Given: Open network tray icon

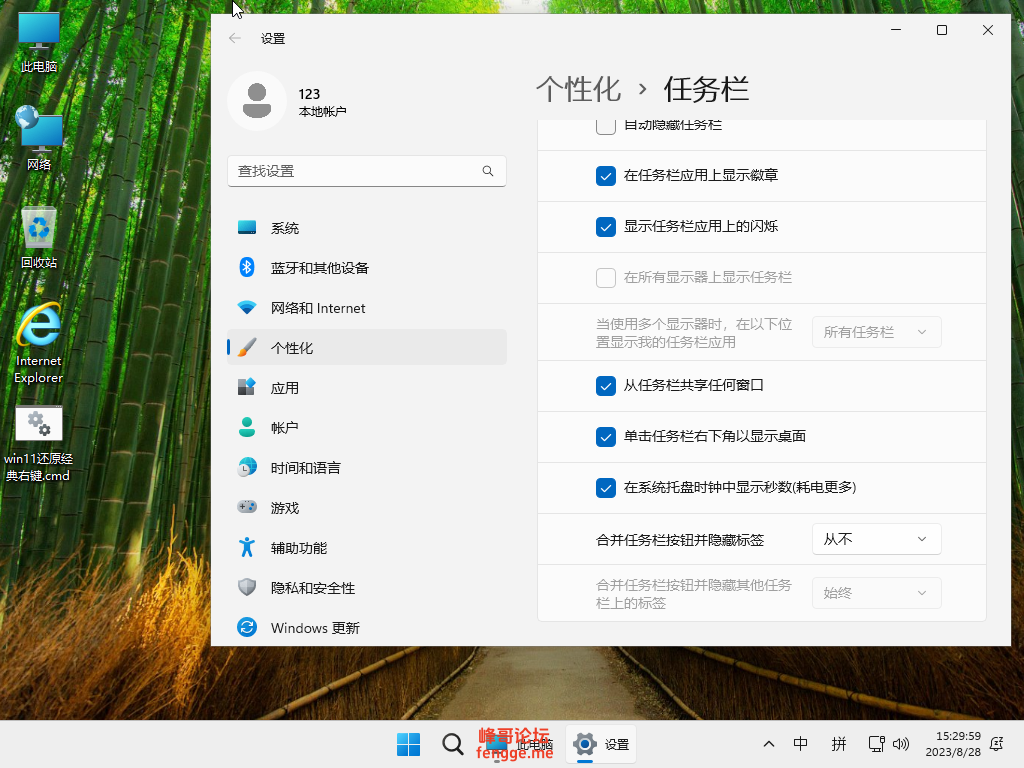Looking at the screenshot, I should 876,744.
